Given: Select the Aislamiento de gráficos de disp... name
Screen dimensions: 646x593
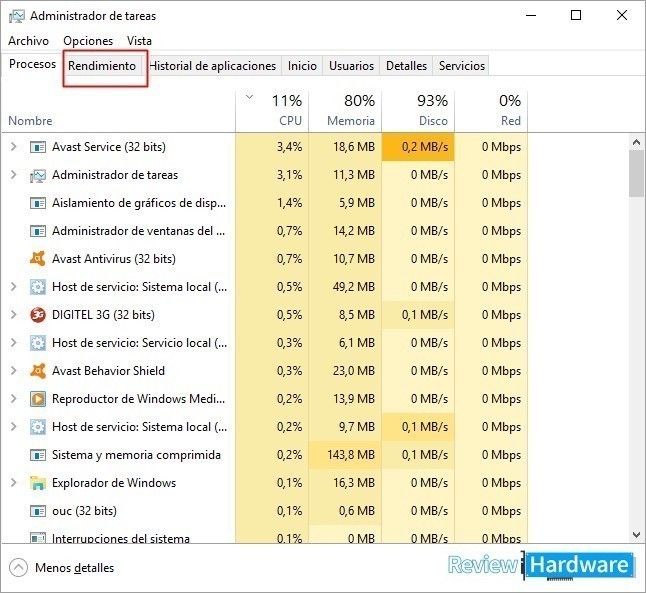Looking at the screenshot, I should pyautogui.click(x=139, y=203).
